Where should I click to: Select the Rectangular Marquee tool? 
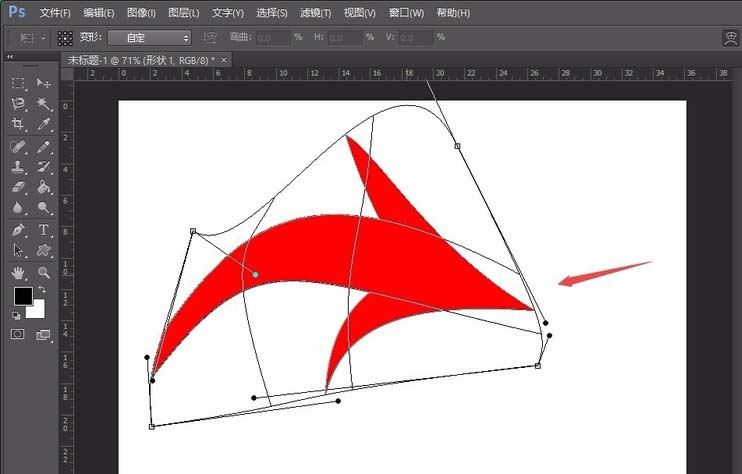(18, 83)
